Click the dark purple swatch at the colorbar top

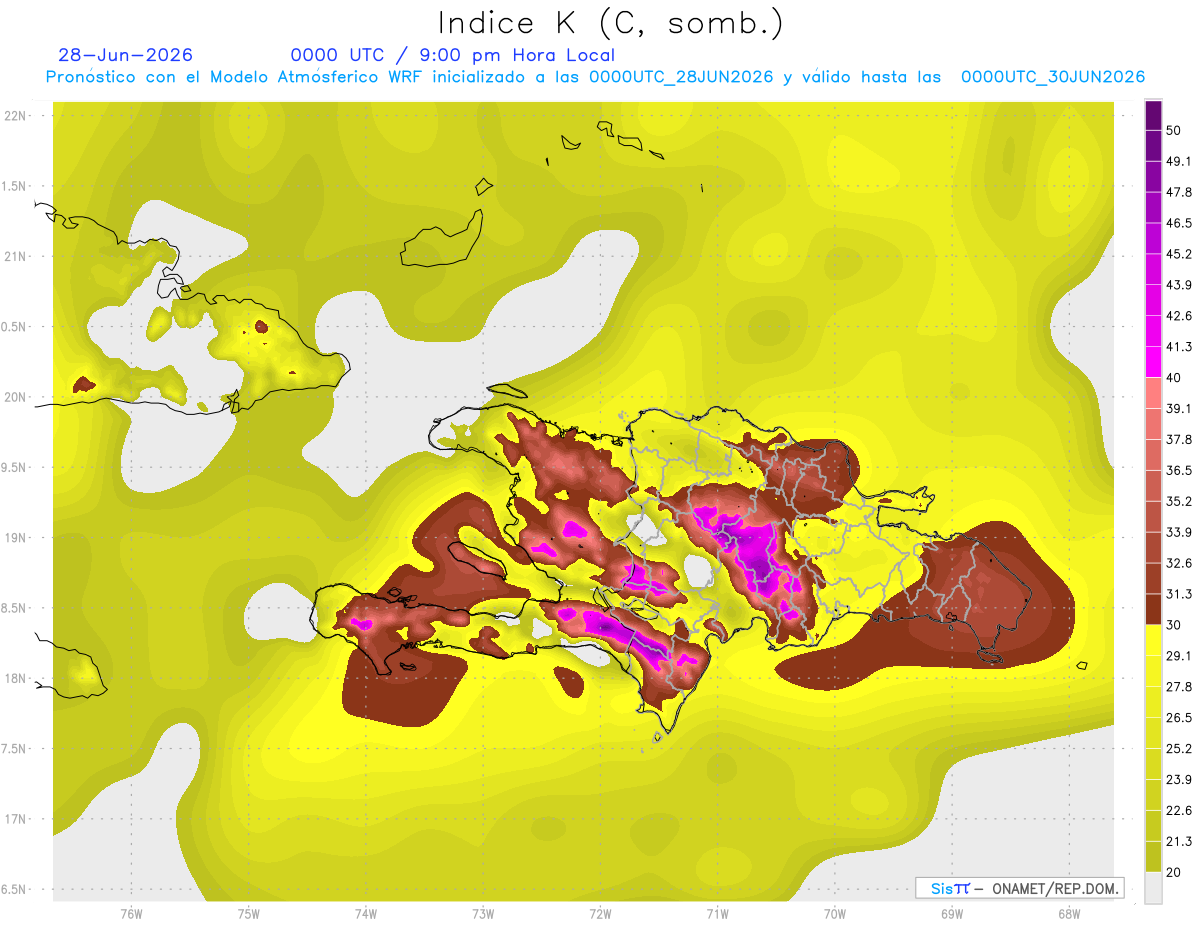[x=1153, y=116]
